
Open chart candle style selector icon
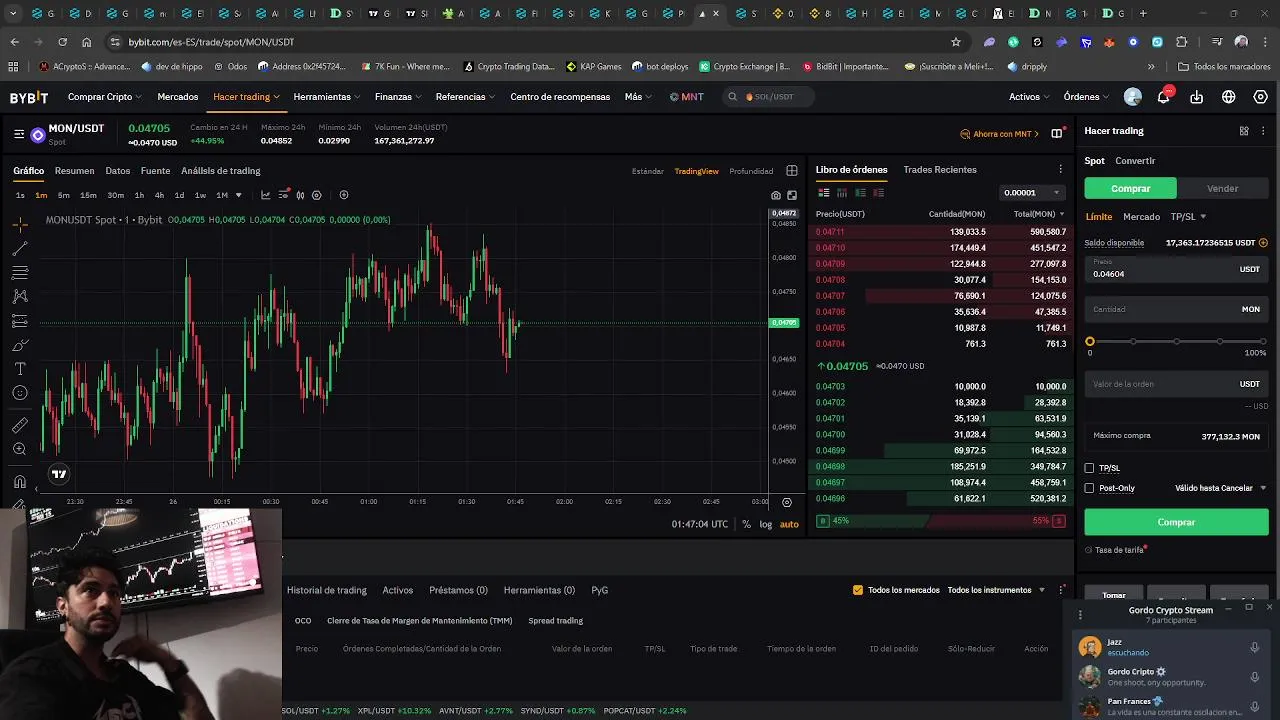click(300, 195)
